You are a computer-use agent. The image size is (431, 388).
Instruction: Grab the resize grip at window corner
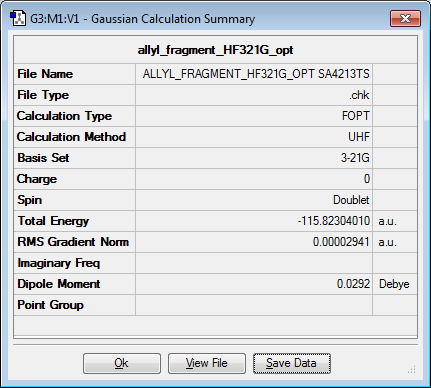pos(412,369)
